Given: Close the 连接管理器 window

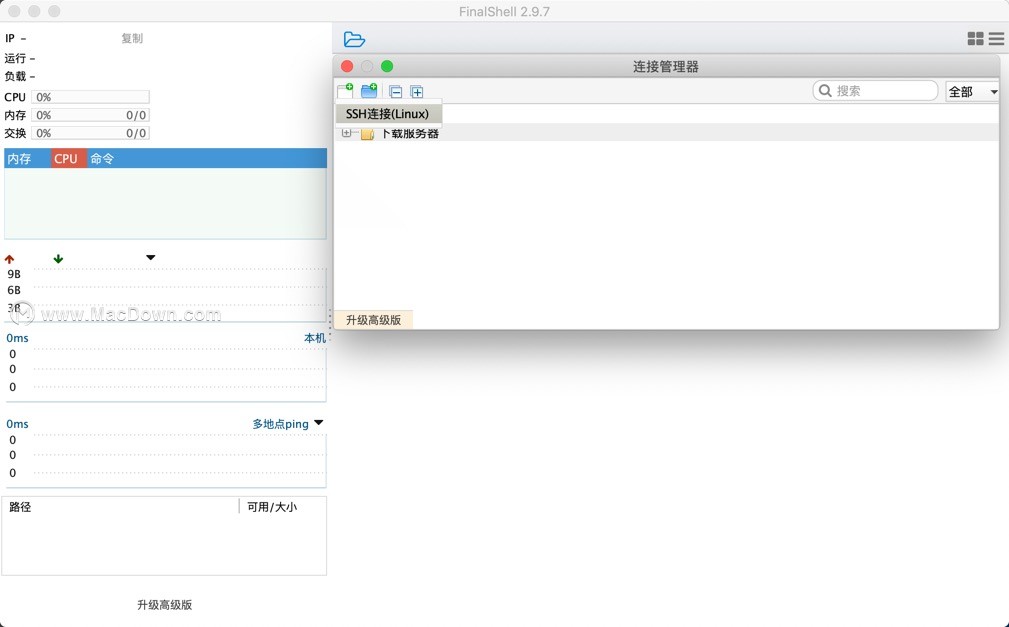Looking at the screenshot, I should [347, 66].
